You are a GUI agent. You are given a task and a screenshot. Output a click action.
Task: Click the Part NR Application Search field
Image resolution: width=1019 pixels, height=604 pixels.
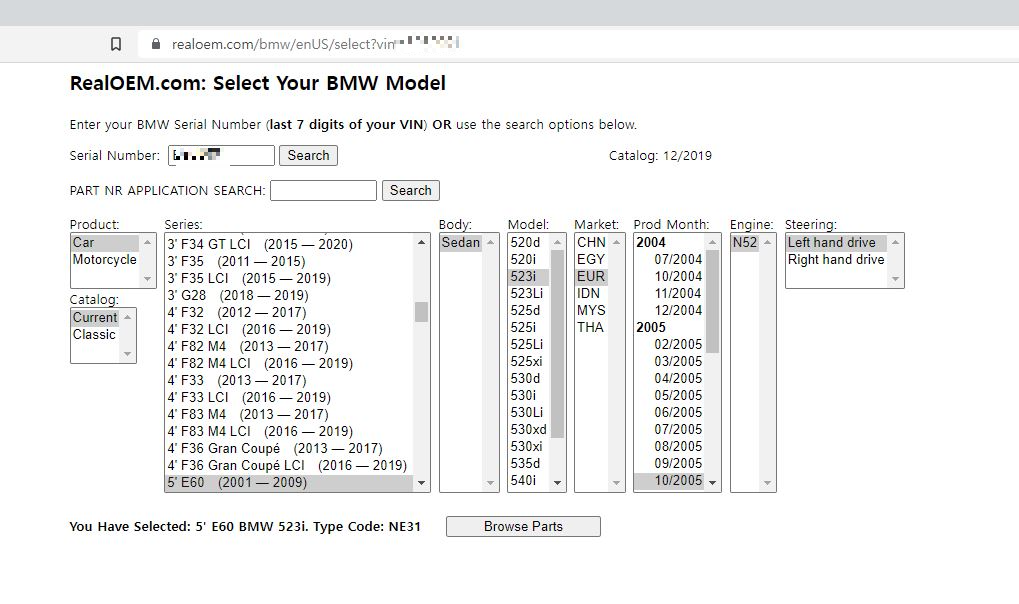[x=323, y=190]
